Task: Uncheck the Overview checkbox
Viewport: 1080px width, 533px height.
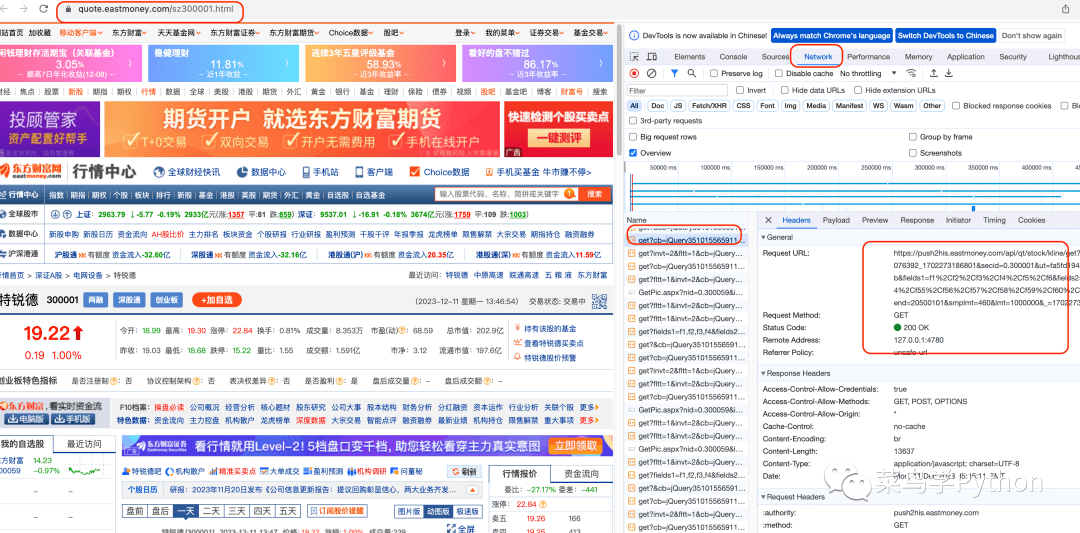Action: (633, 153)
